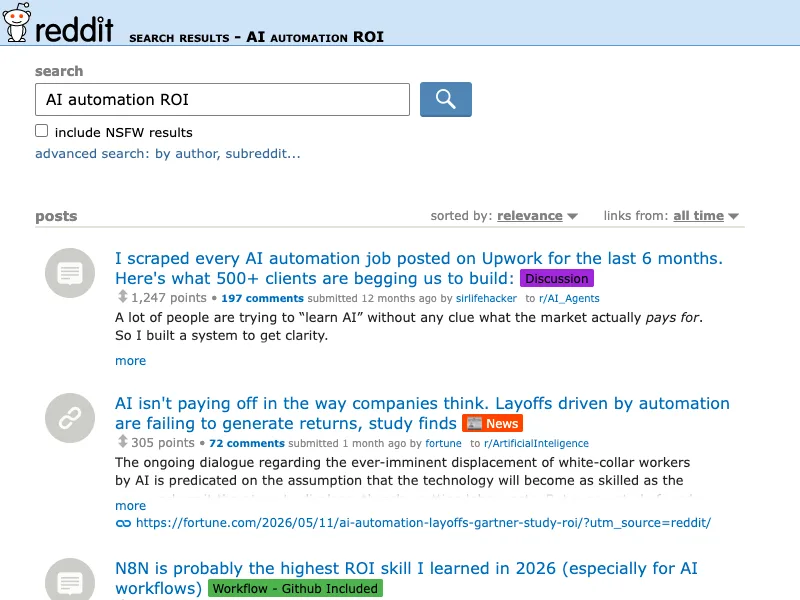800x600 pixels.
Task: Expand more under the layoffs study post
Action: coord(131,506)
